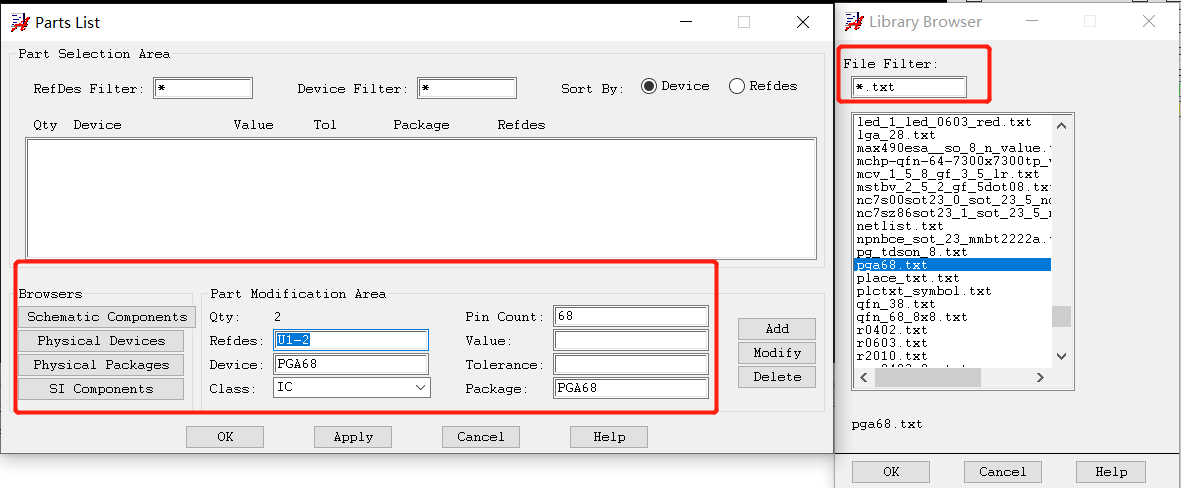This screenshot has height=488, width=1181.
Task: Click the Refdes field containing U1-2
Action: [x=351, y=340]
